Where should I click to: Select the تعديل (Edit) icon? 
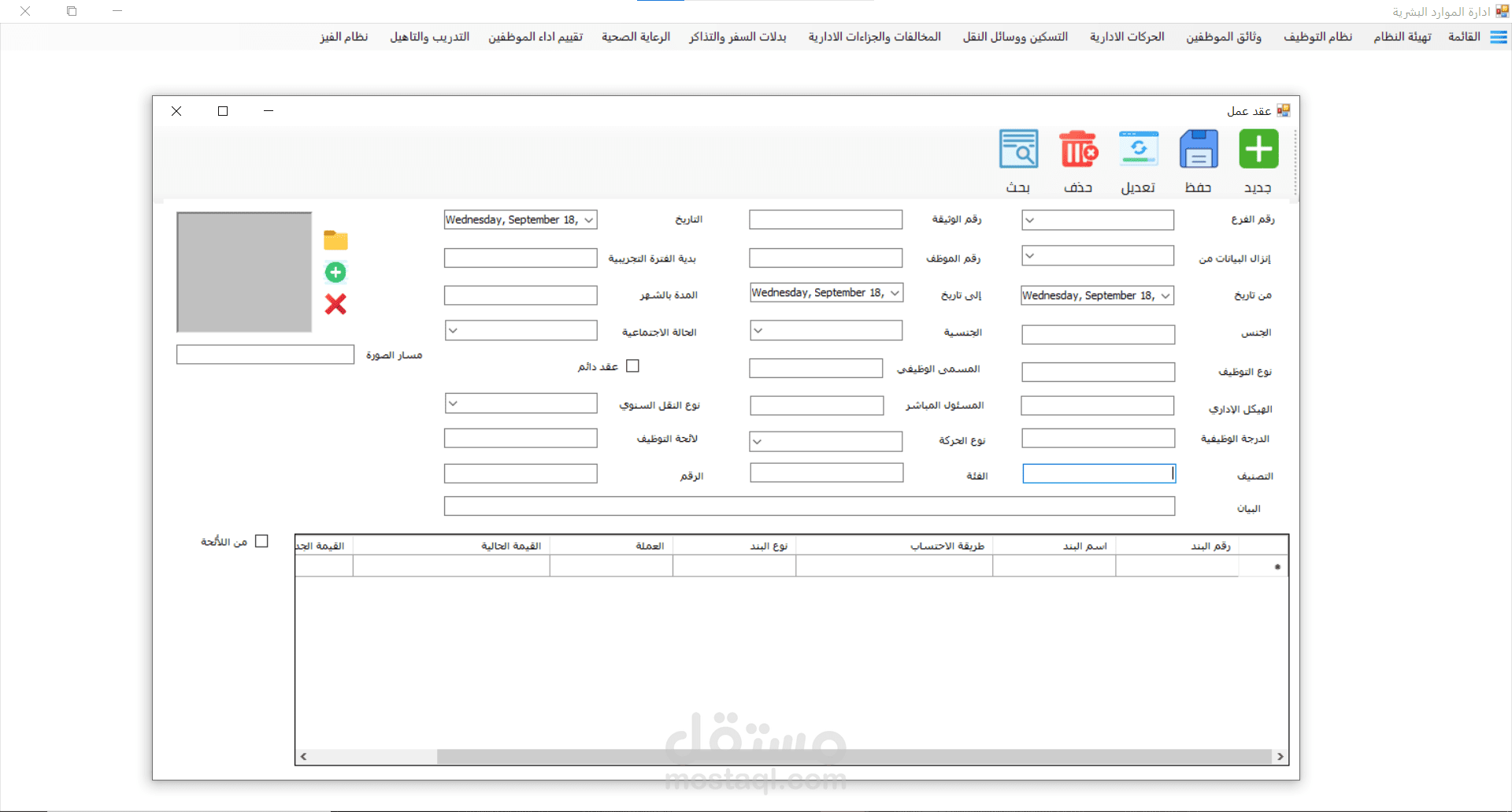tap(1138, 149)
